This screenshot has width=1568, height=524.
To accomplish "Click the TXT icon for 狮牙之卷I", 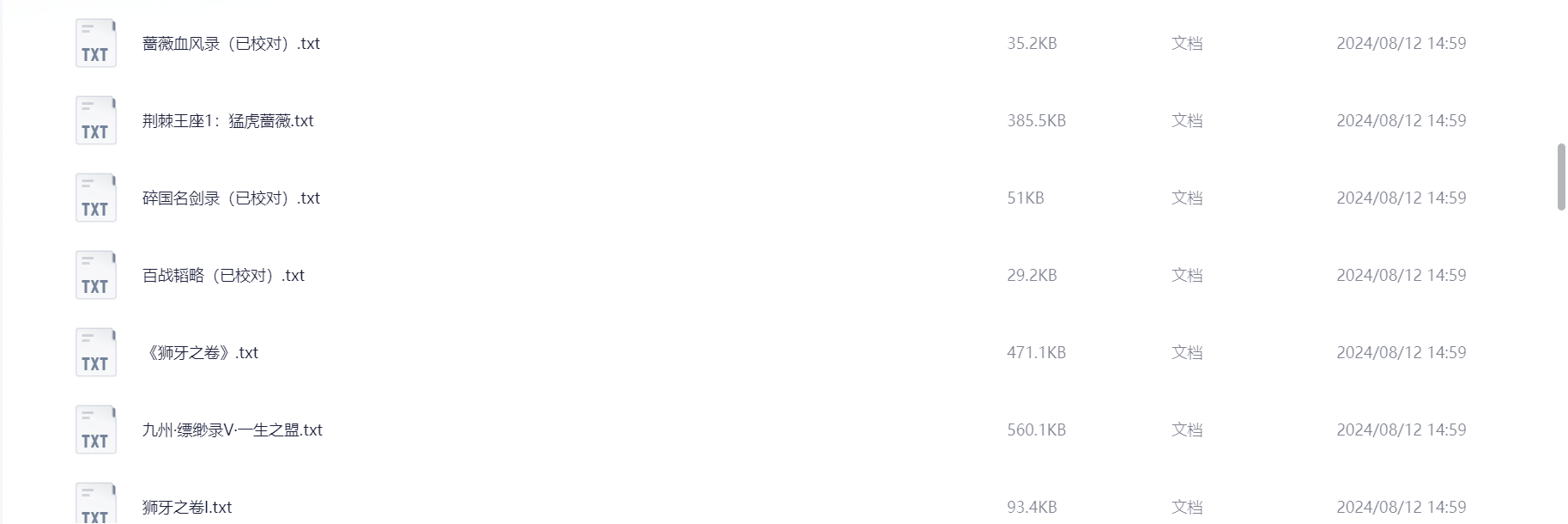I will [95, 504].
